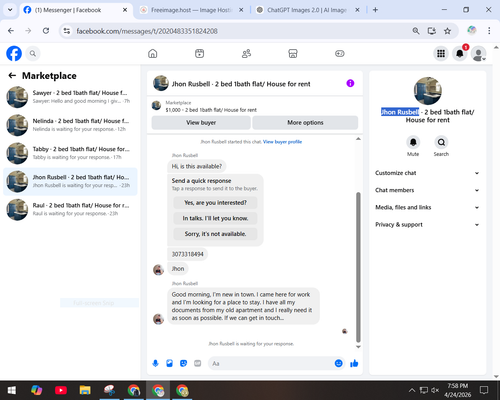Click chat scroll up arrow
The height and width of the screenshot is (400, 500).
[x=358, y=139]
